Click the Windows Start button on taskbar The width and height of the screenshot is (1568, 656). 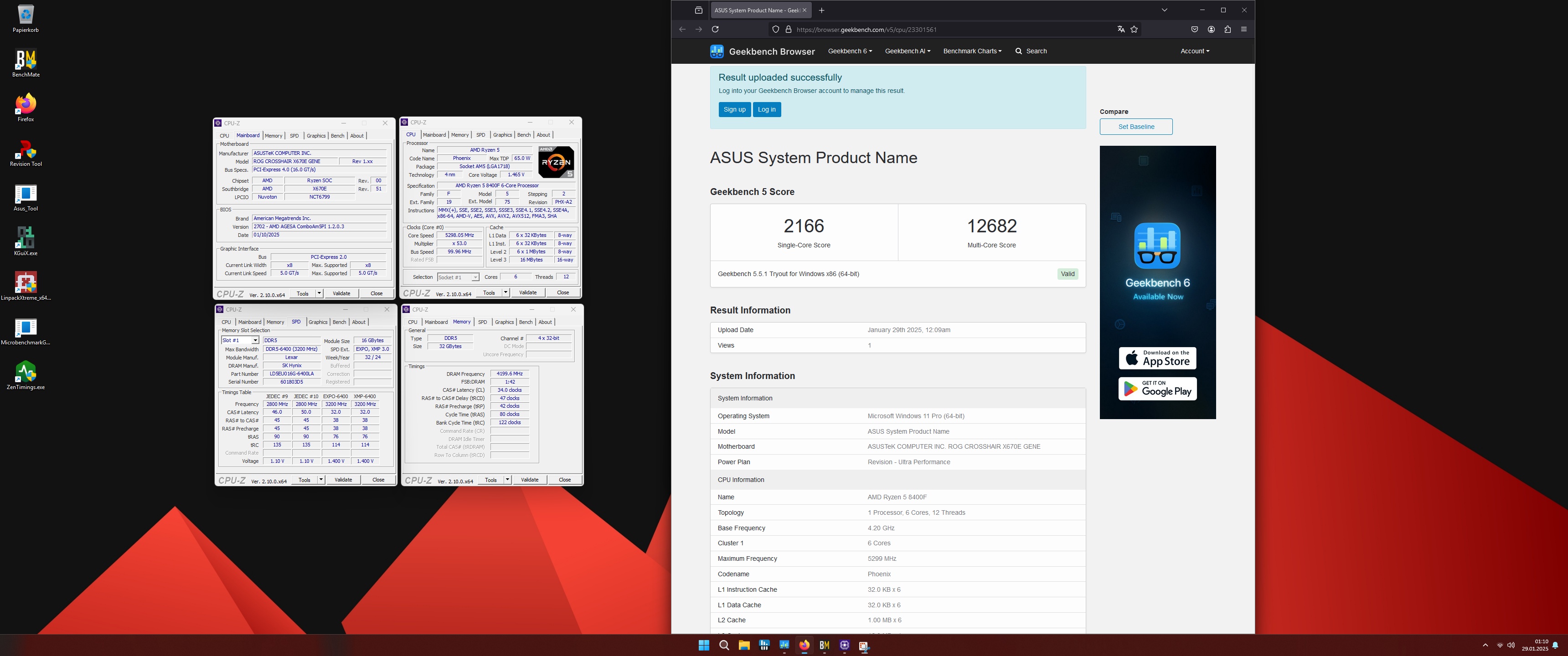[x=704, y=645]
